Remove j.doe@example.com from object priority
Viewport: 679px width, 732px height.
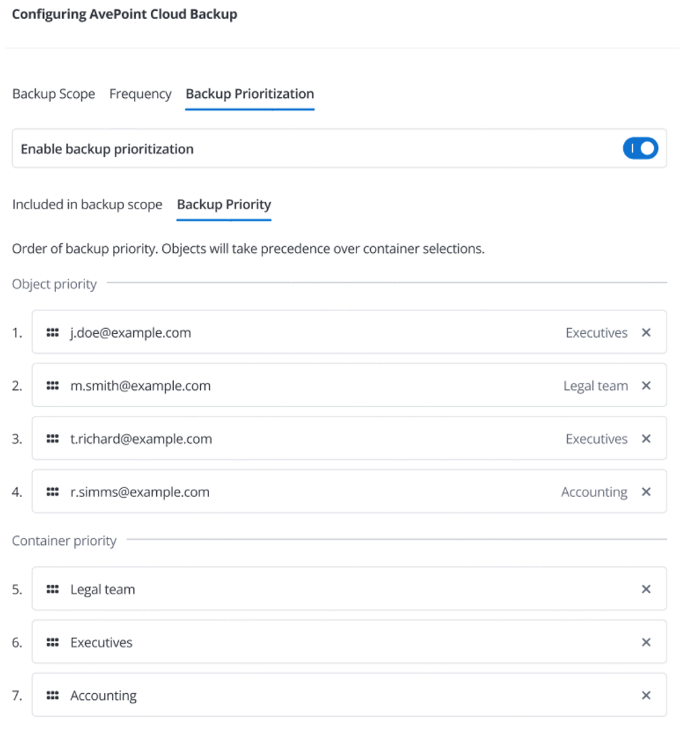pyautogui.click(x=646, y=332)
